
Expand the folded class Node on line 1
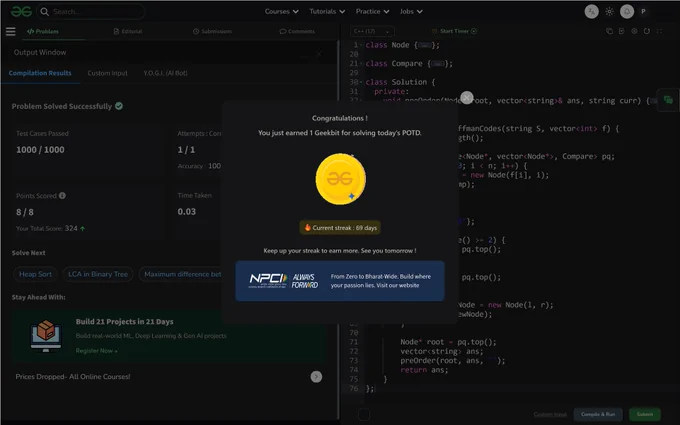pos(425,45)
